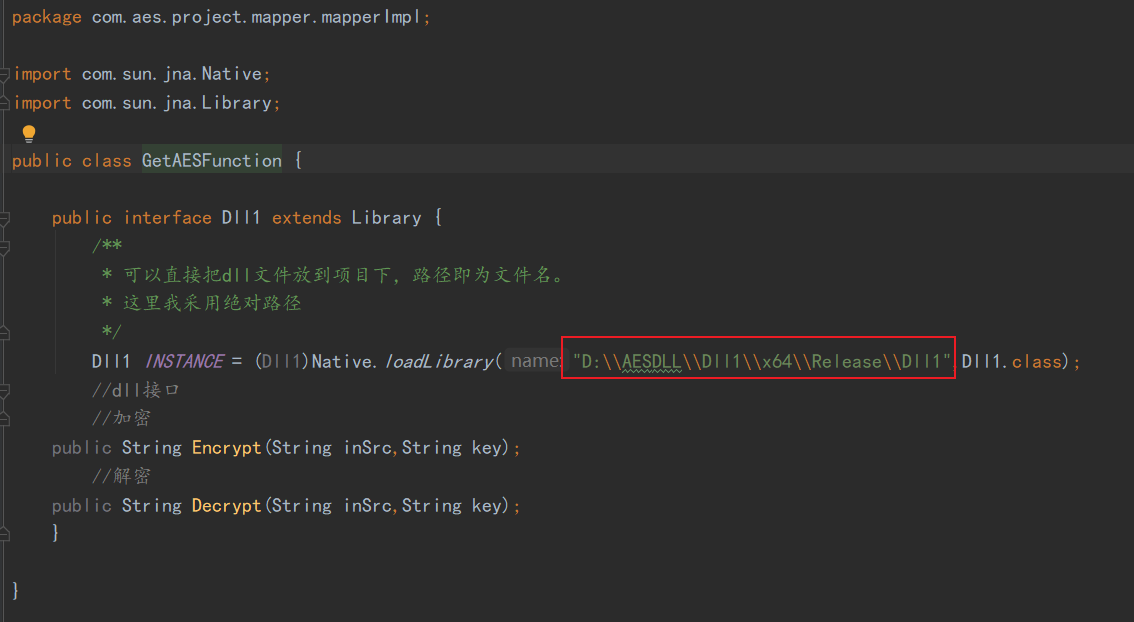Click Library in the import statement
This screenshot has width=1134, height=622.
pos(238,102)
